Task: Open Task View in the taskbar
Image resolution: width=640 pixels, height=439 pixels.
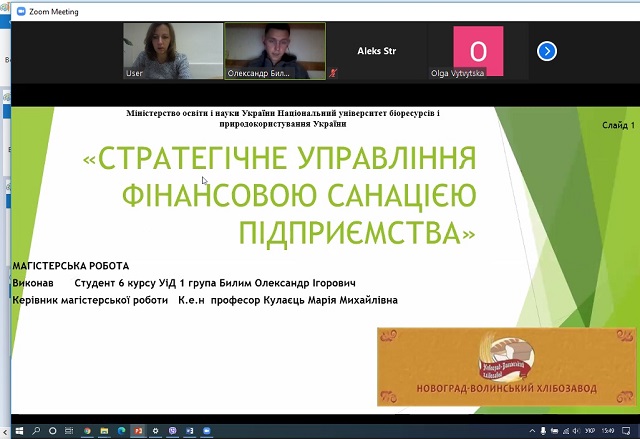Action: 69,431
